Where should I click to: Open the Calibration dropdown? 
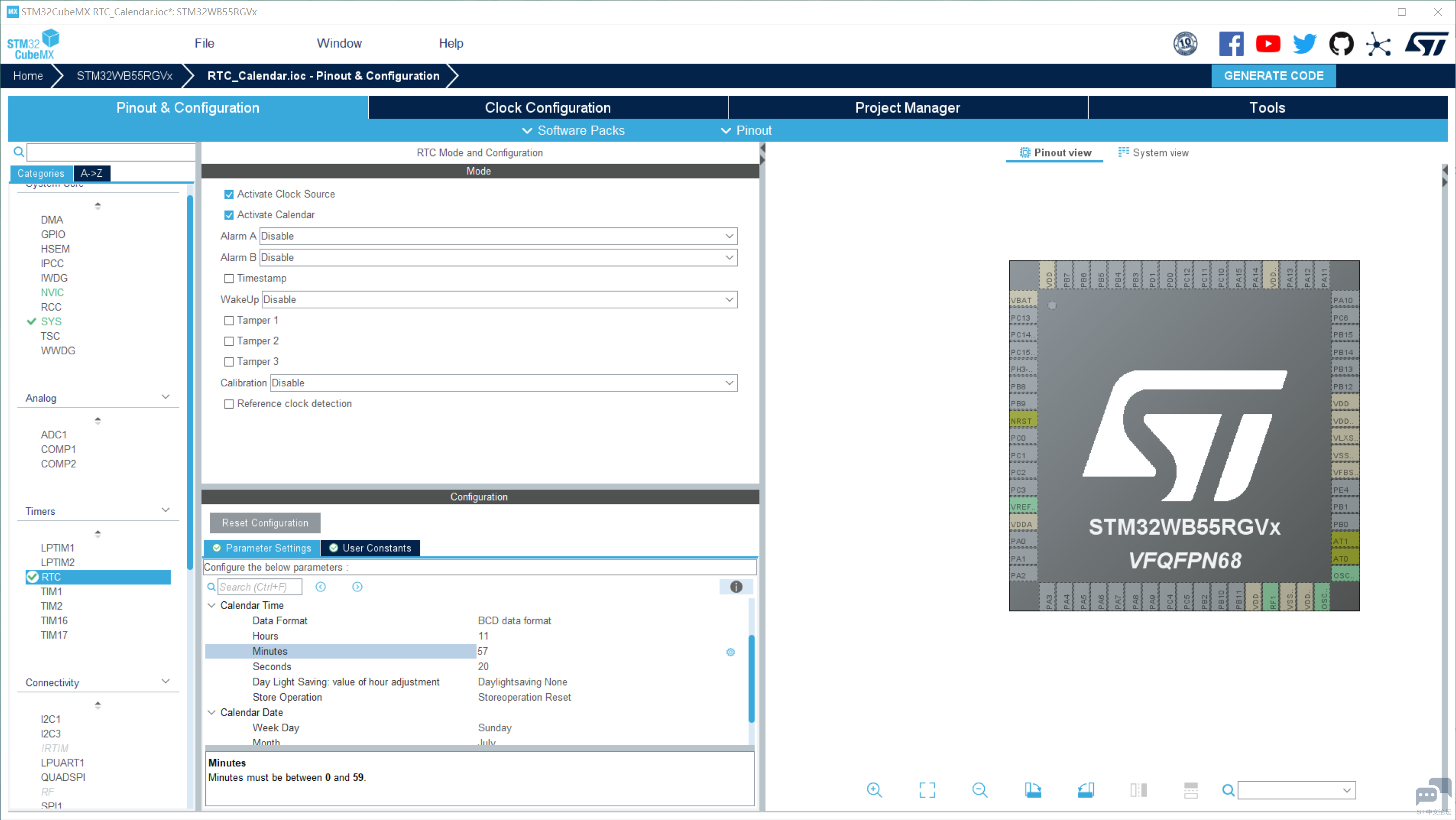(504, 383)
